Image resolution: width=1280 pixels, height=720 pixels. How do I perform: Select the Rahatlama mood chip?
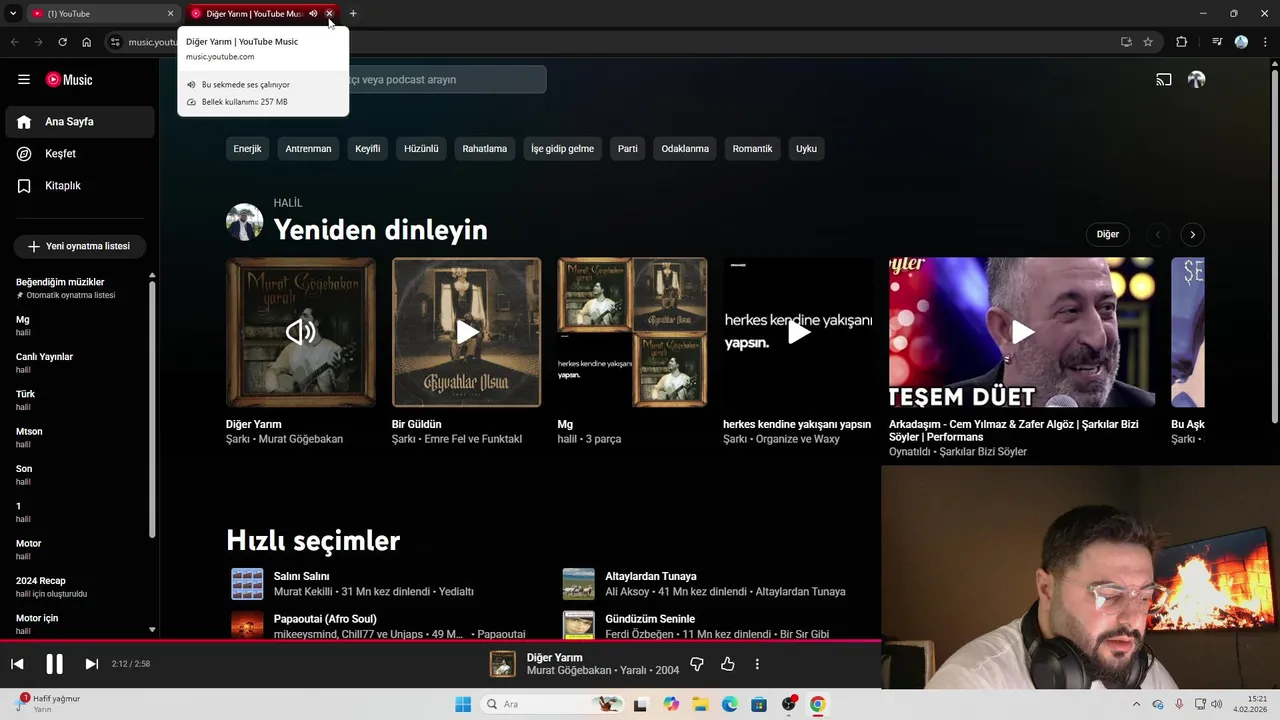tap(485, 149)
